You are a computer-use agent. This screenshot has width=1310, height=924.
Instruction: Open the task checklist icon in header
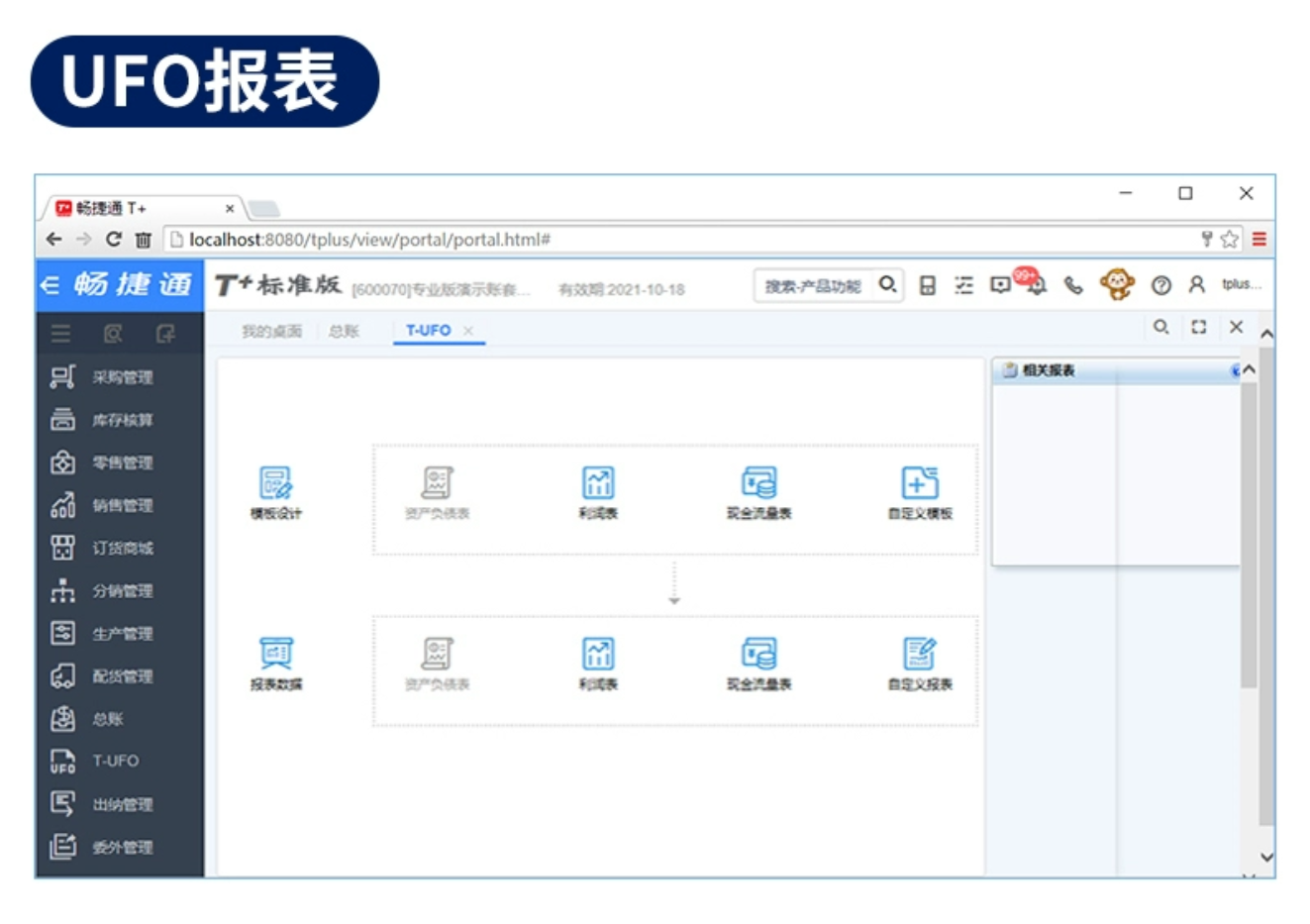point(963,286)
